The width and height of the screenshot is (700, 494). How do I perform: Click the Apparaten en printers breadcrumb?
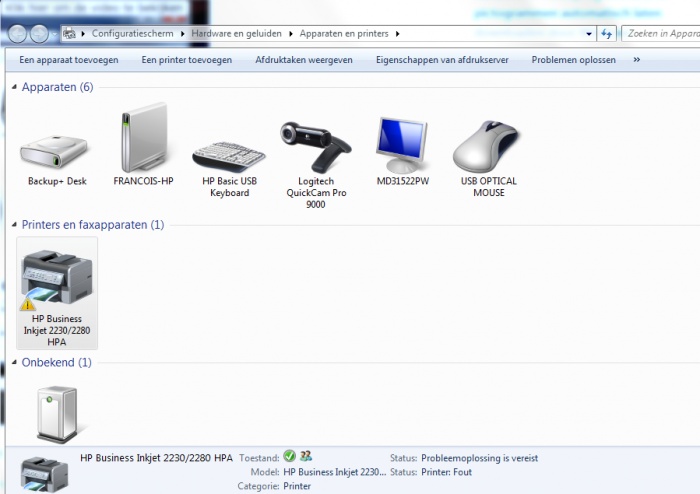tap(344, 33)
